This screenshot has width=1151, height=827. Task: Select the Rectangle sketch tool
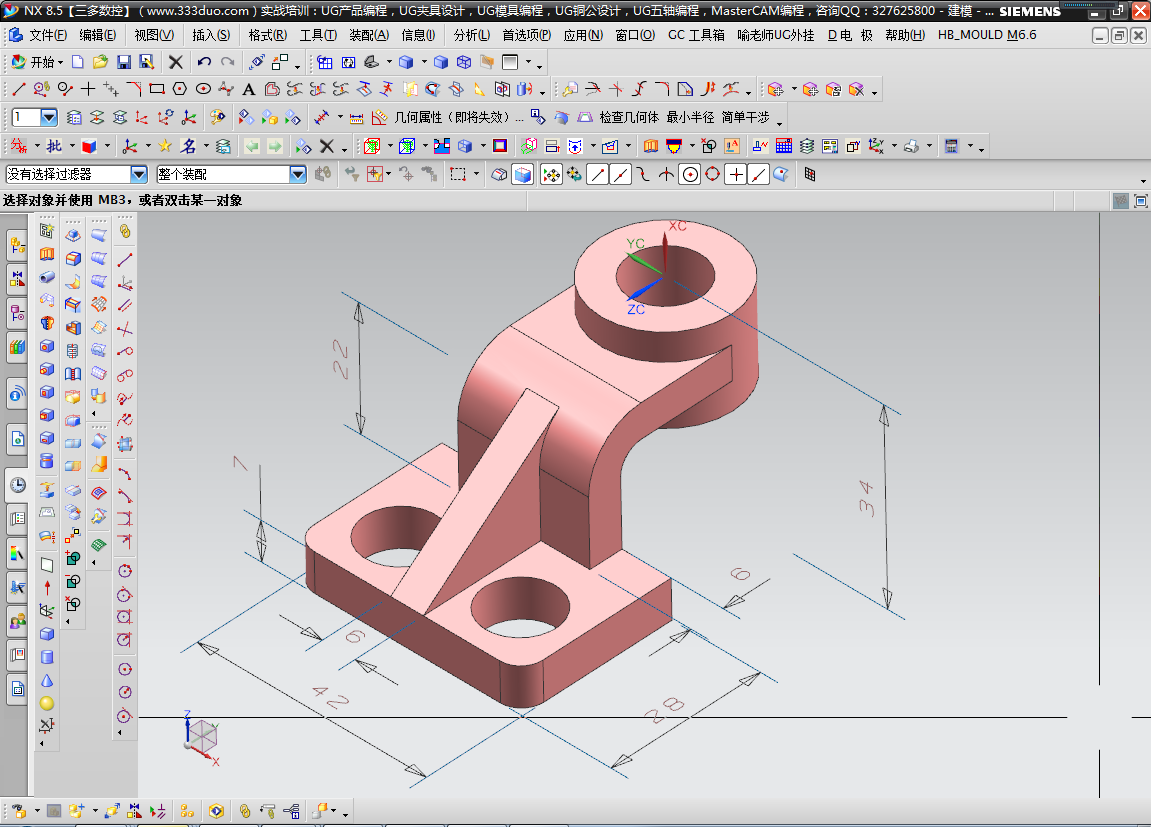click(157, 89)
